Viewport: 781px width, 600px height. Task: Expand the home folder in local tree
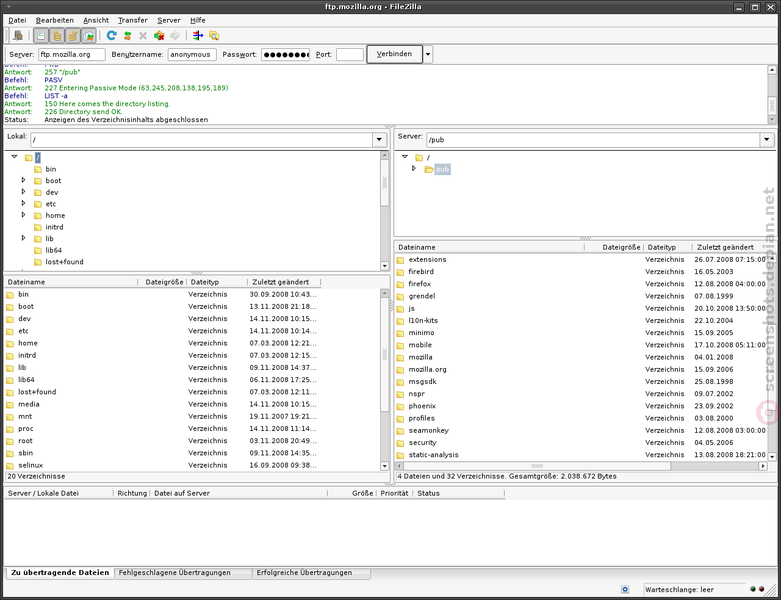pyautogui.click(x=23, y=215)
